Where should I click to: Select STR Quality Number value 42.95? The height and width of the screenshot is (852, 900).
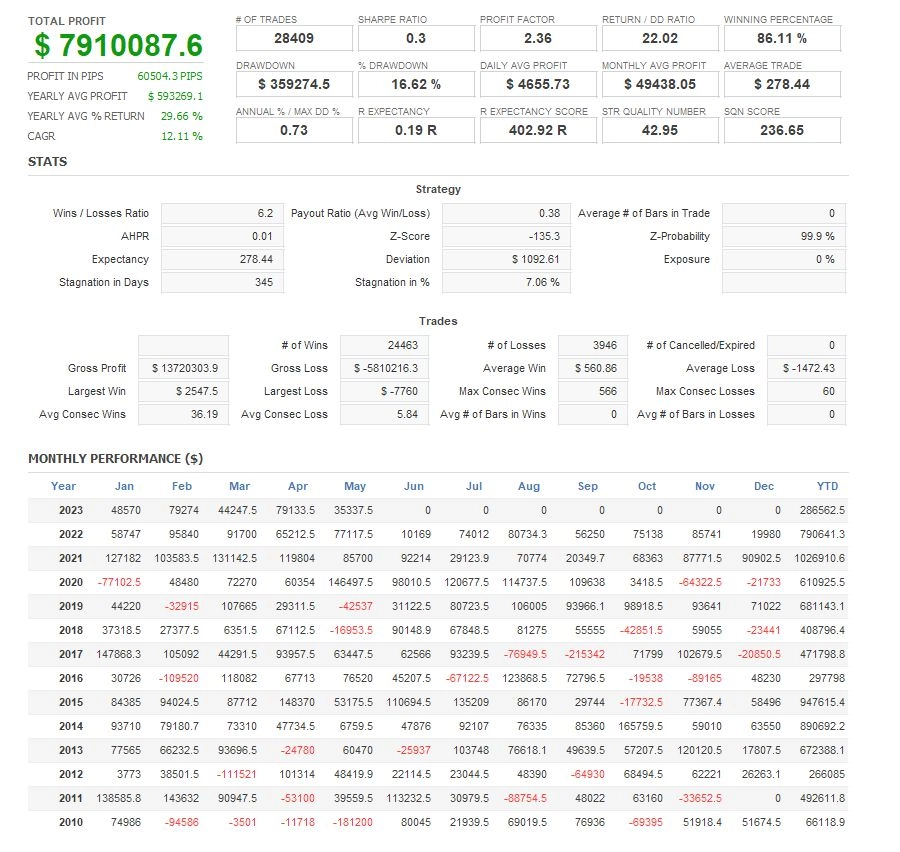[x=660, y=130]
